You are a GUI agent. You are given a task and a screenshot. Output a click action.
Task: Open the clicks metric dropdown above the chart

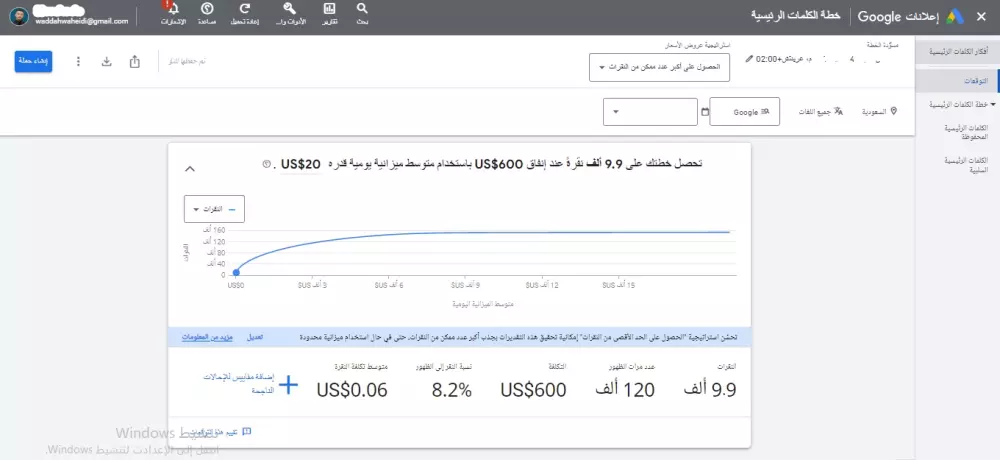[x=214, y=209]
